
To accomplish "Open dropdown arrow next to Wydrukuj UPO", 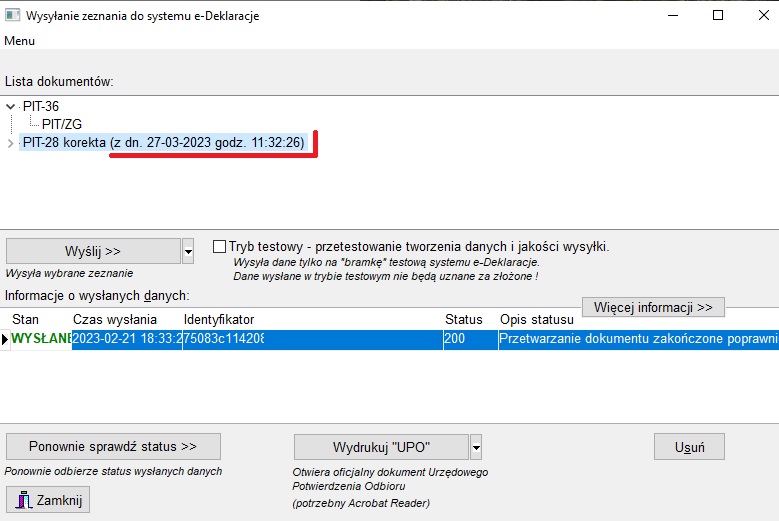I will [476, 447].
